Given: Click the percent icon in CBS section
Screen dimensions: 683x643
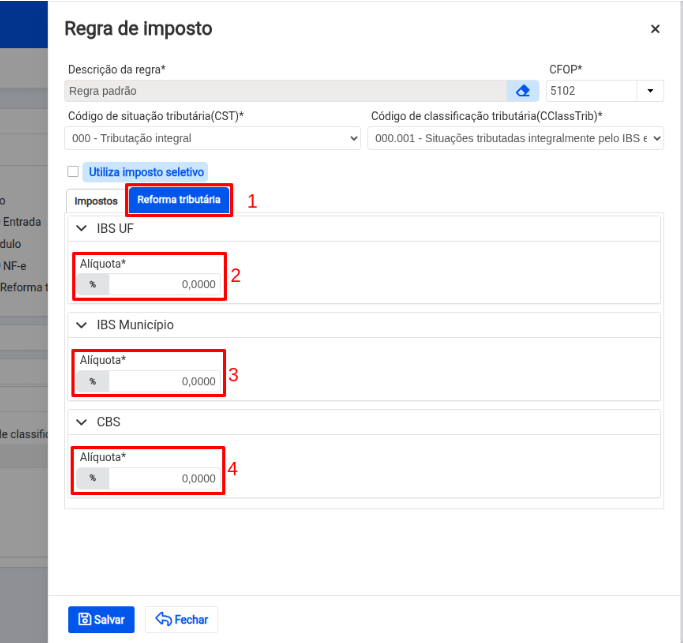Looking at the screenshot, I should point(93,478).
